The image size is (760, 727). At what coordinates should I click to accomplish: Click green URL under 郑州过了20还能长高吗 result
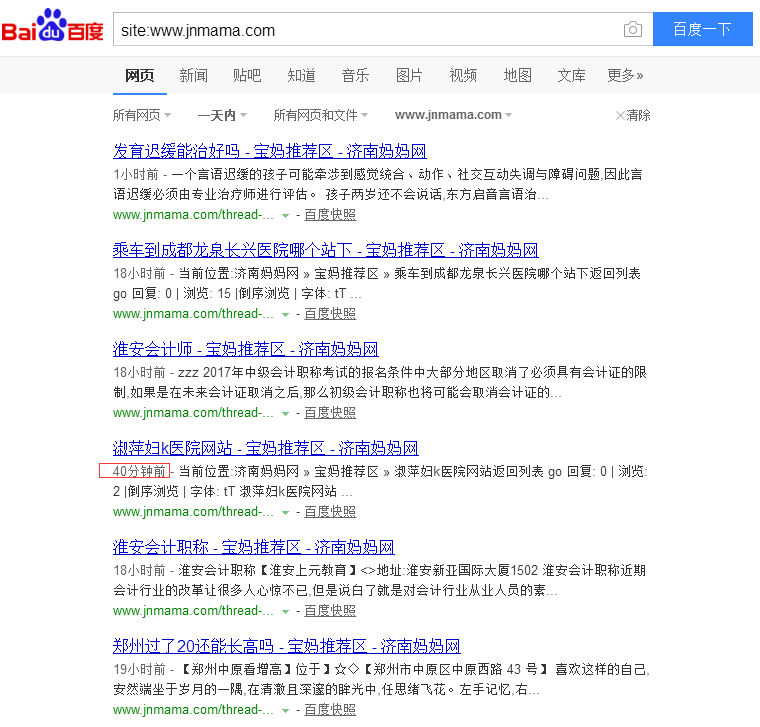tap(193, 709)
